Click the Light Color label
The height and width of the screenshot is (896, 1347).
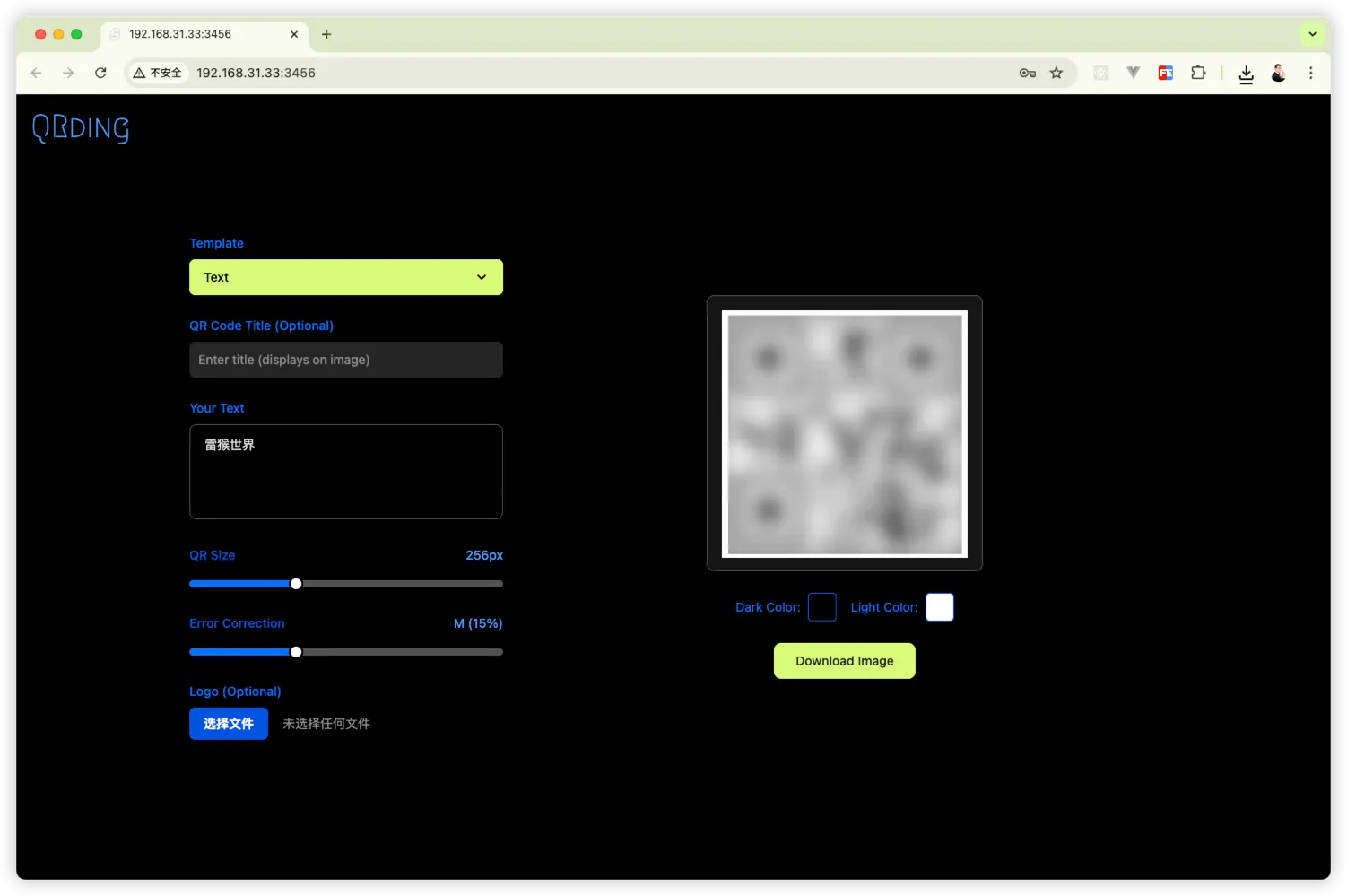tap(884, 607)
